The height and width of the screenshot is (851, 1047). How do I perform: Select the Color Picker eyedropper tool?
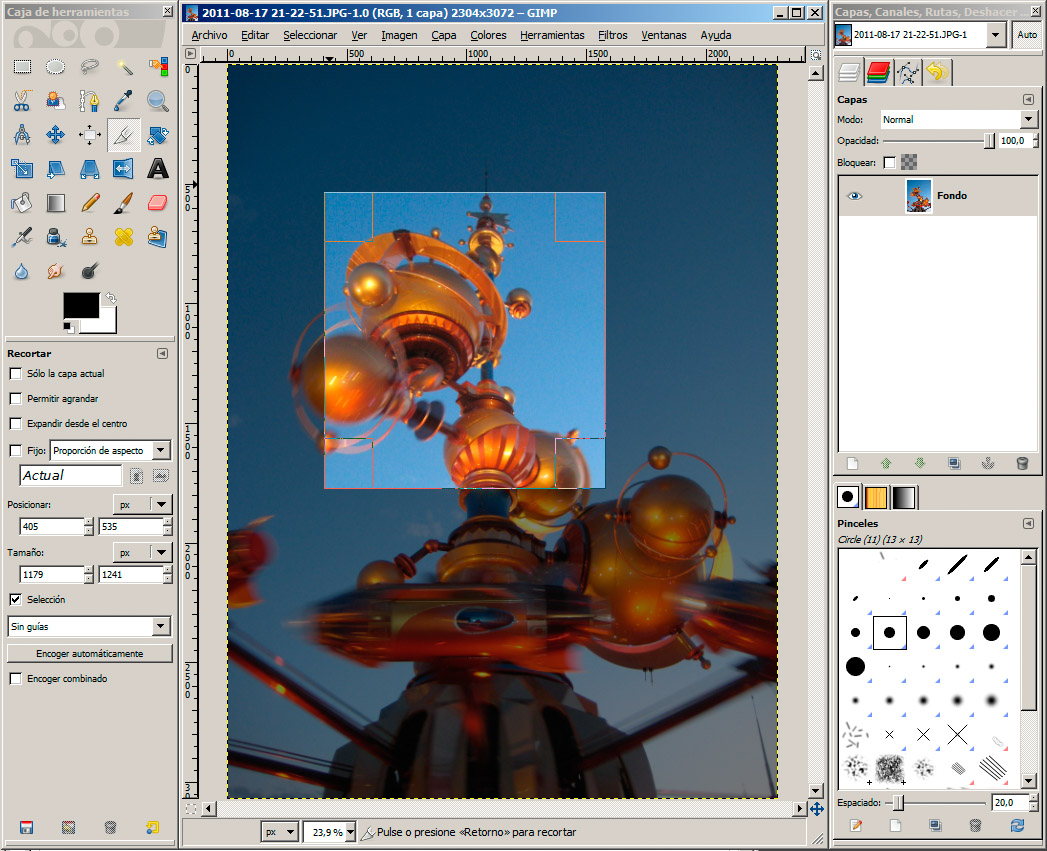(x=124, y=101)
